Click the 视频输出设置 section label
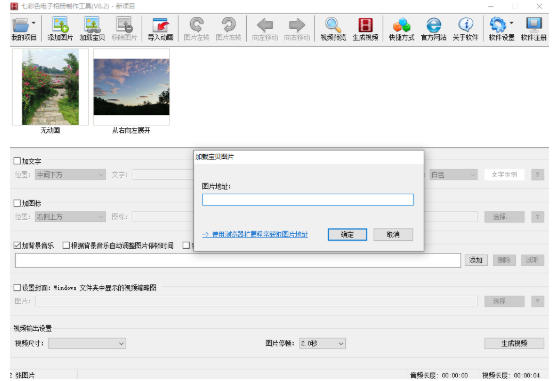The width and height of the screenshot is (555, 381). 33,328
